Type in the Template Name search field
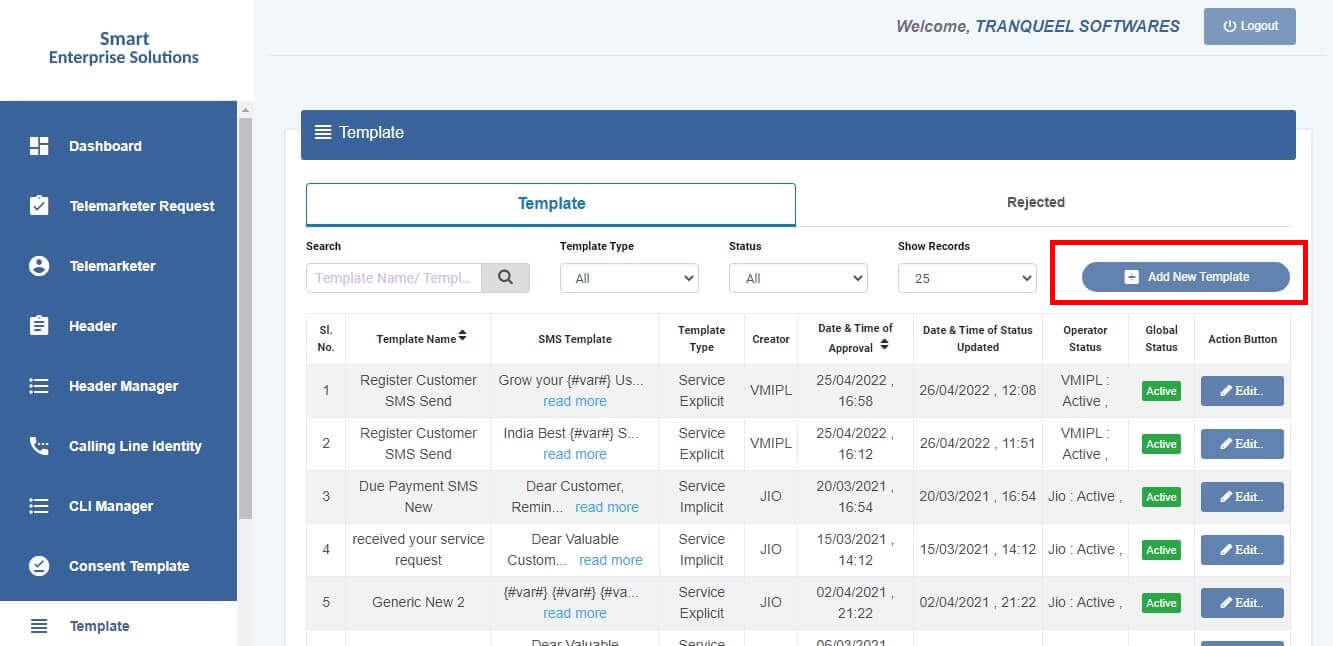Image resolution: width=1333 pixels, height=646 pixels. click(394, 278)
